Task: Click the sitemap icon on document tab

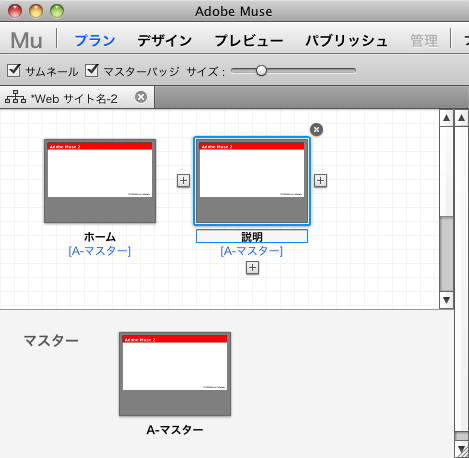Action: 15,97
